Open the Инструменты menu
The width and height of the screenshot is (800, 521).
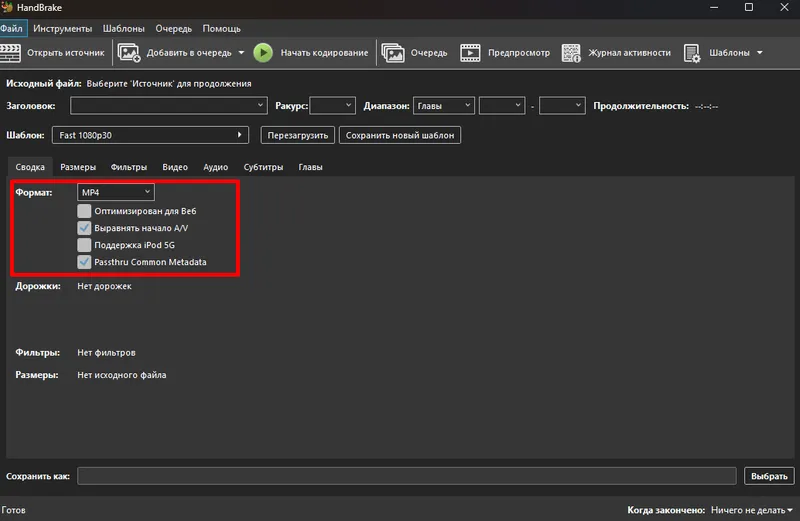(62, 29)
